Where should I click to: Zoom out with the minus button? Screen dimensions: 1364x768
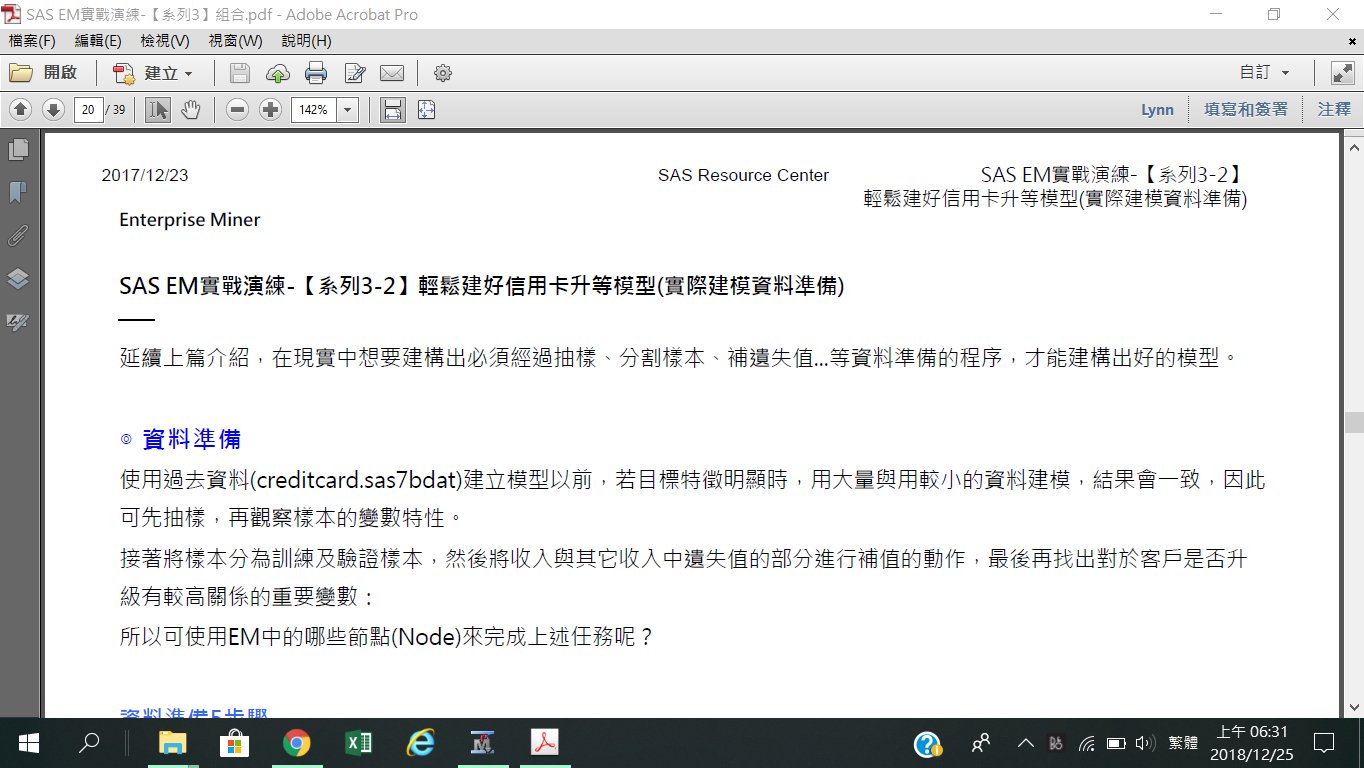pos(237,109)
